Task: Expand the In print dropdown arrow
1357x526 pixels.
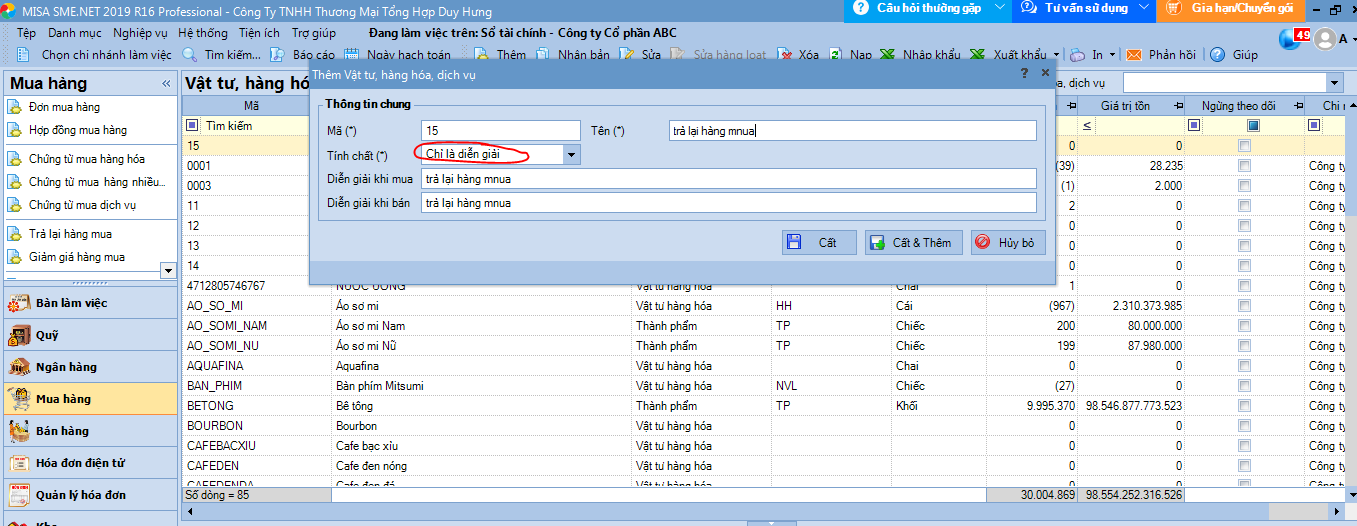Action: (x=1113, y=55)
